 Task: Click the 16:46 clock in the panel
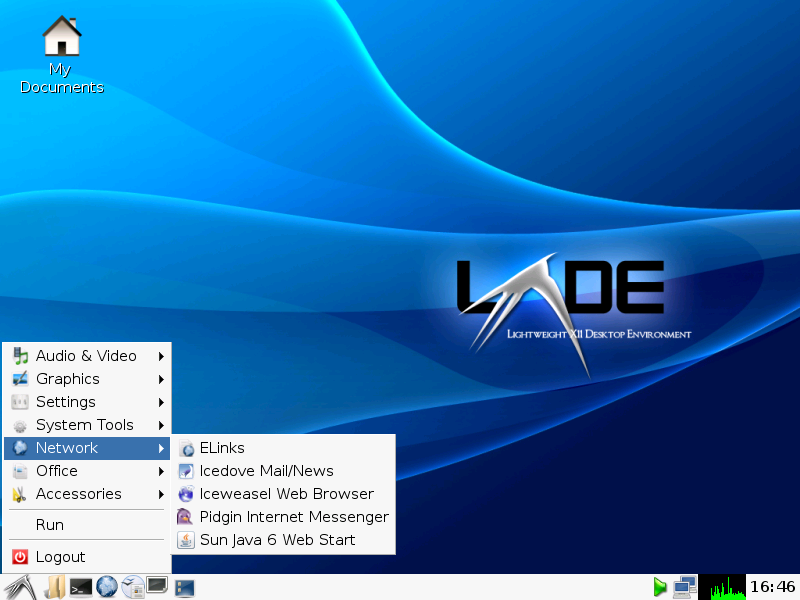pos(772,587)
